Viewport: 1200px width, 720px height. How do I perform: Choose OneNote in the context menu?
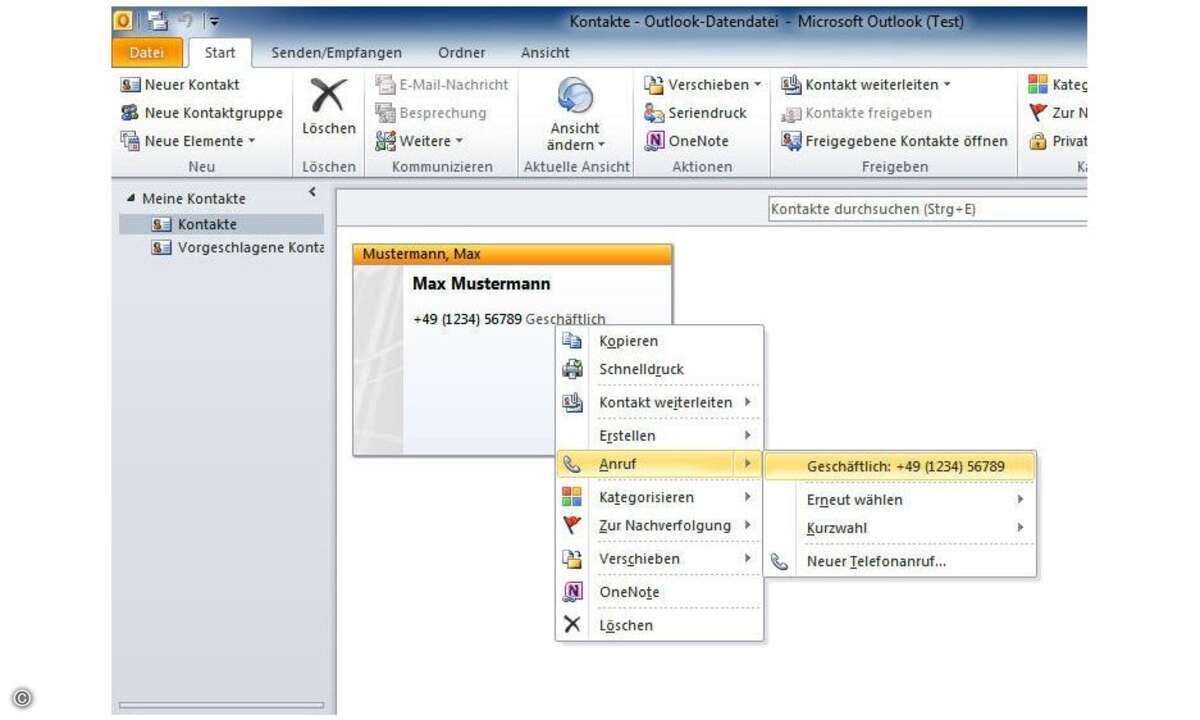click(x=659, y=592)
